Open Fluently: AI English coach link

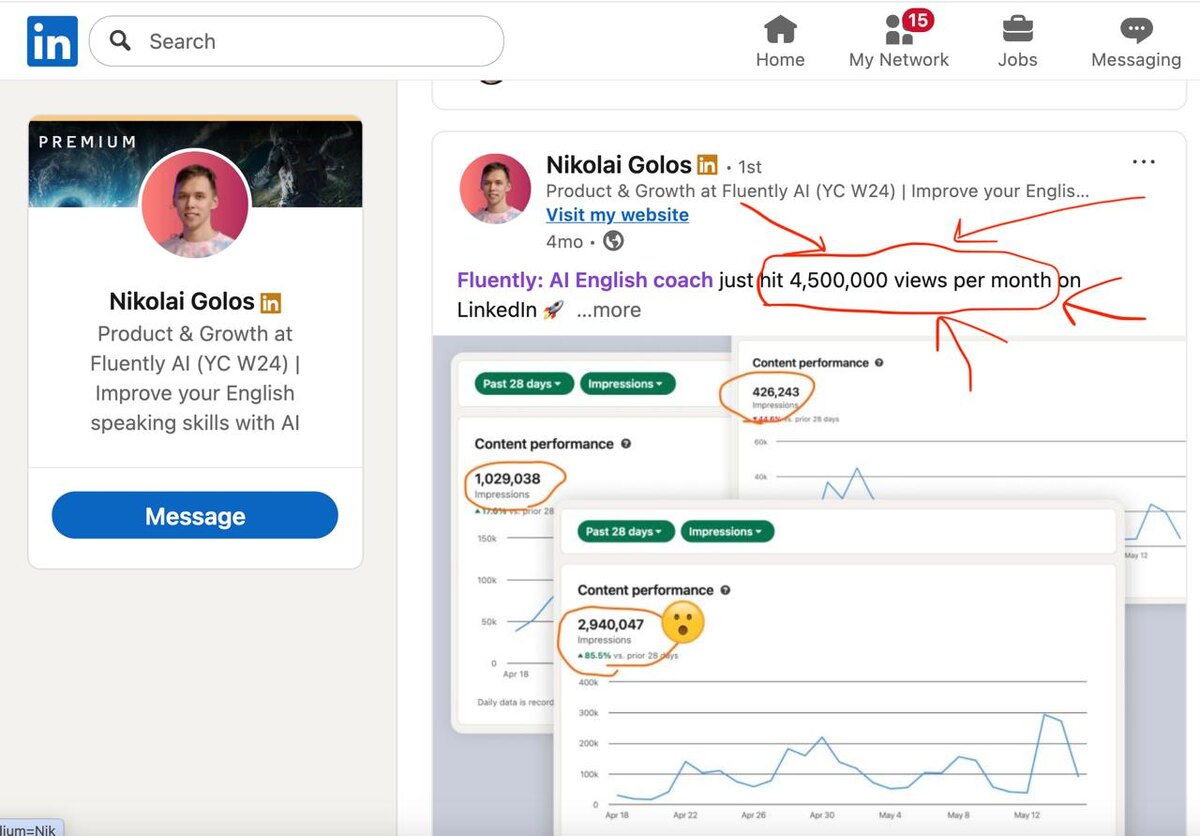coord(585,280)
